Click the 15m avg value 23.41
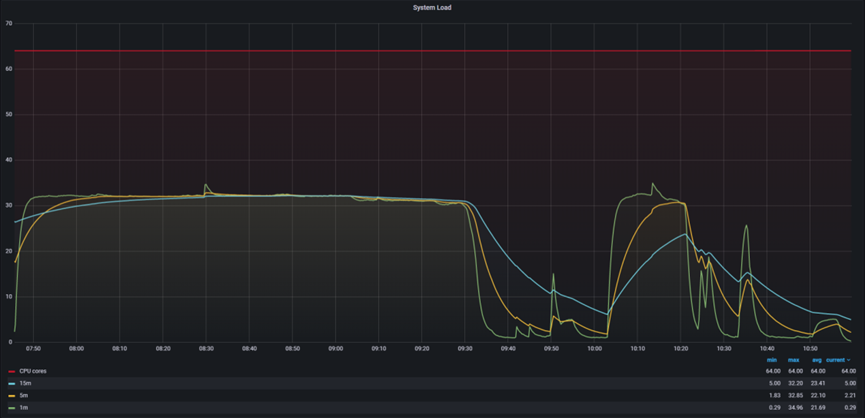The height and width of the screenshot is (418, 865). [x=818, y=383]
